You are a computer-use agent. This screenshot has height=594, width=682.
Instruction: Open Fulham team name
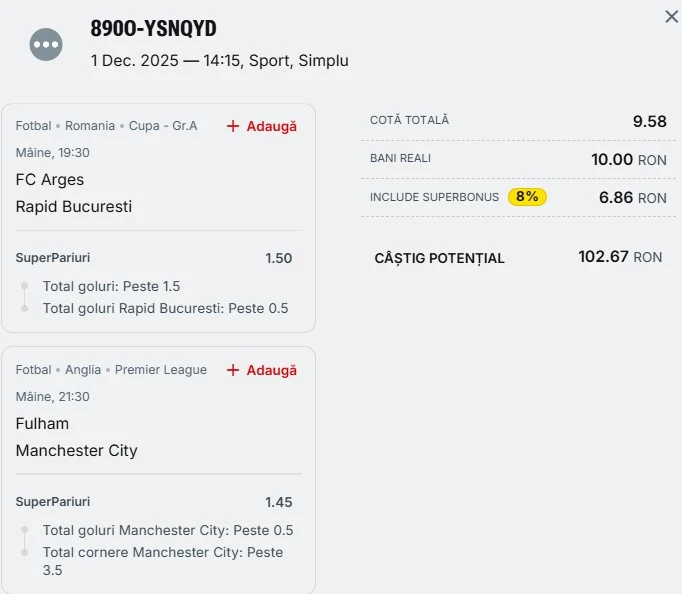42,423
